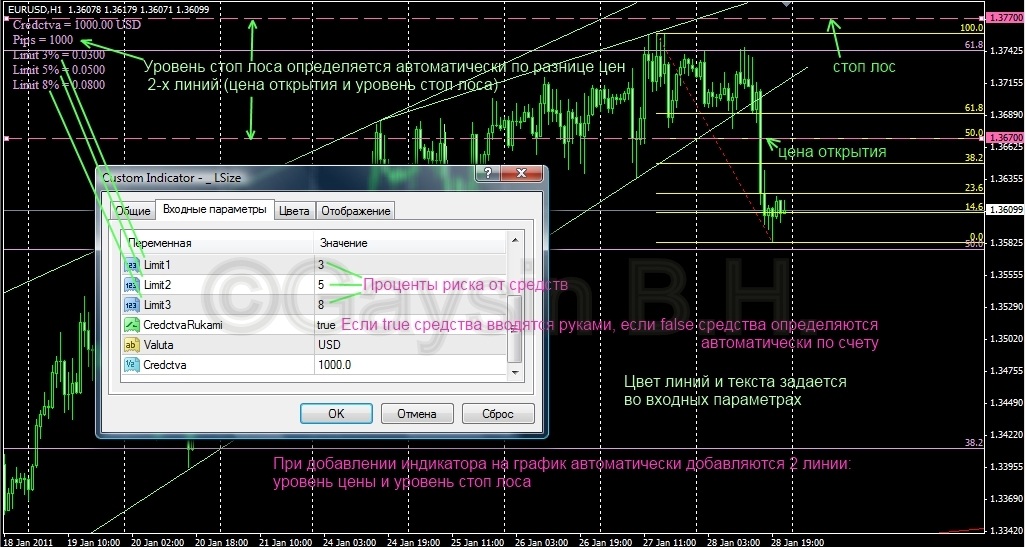Click the Limit1 integer parameter icon
The width and height of the screenshot is (1026, 547).
pos(132,265)
